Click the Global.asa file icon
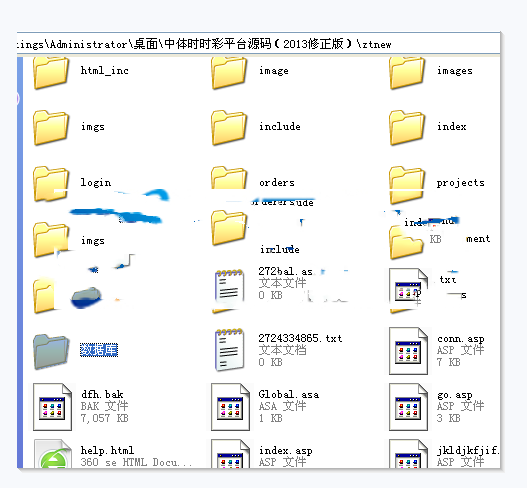Image resolution: width=527 pixels, height=488 pixels. (230, 407)
